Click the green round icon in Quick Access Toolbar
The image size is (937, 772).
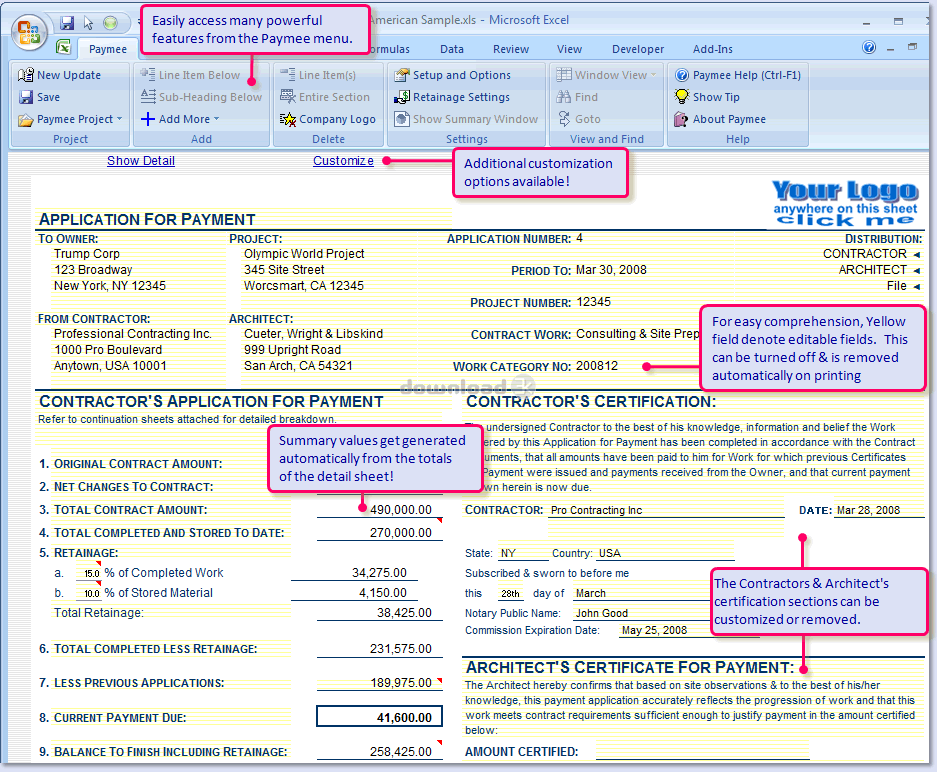pyautogui.click(x=111, y=23)
